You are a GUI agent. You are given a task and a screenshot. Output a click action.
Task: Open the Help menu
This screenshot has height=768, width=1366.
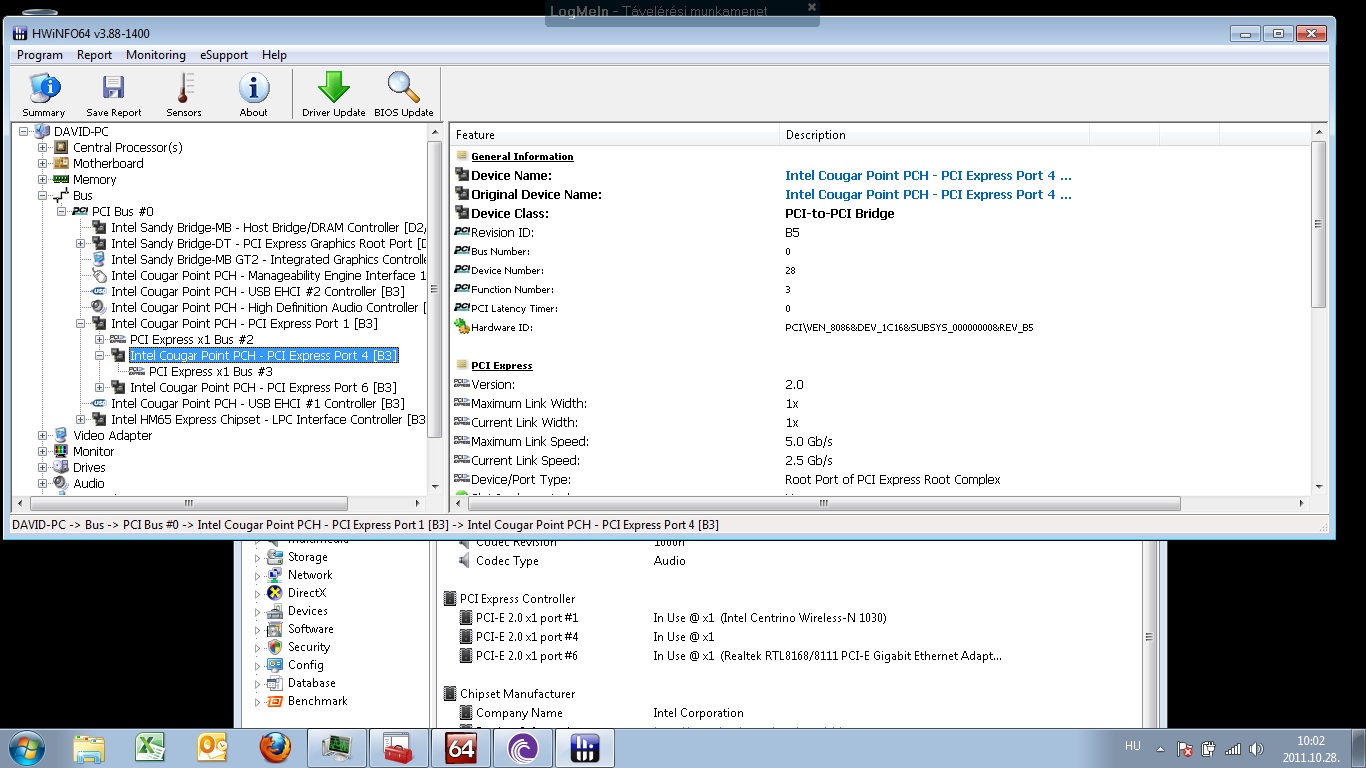[x=274, y=55]
